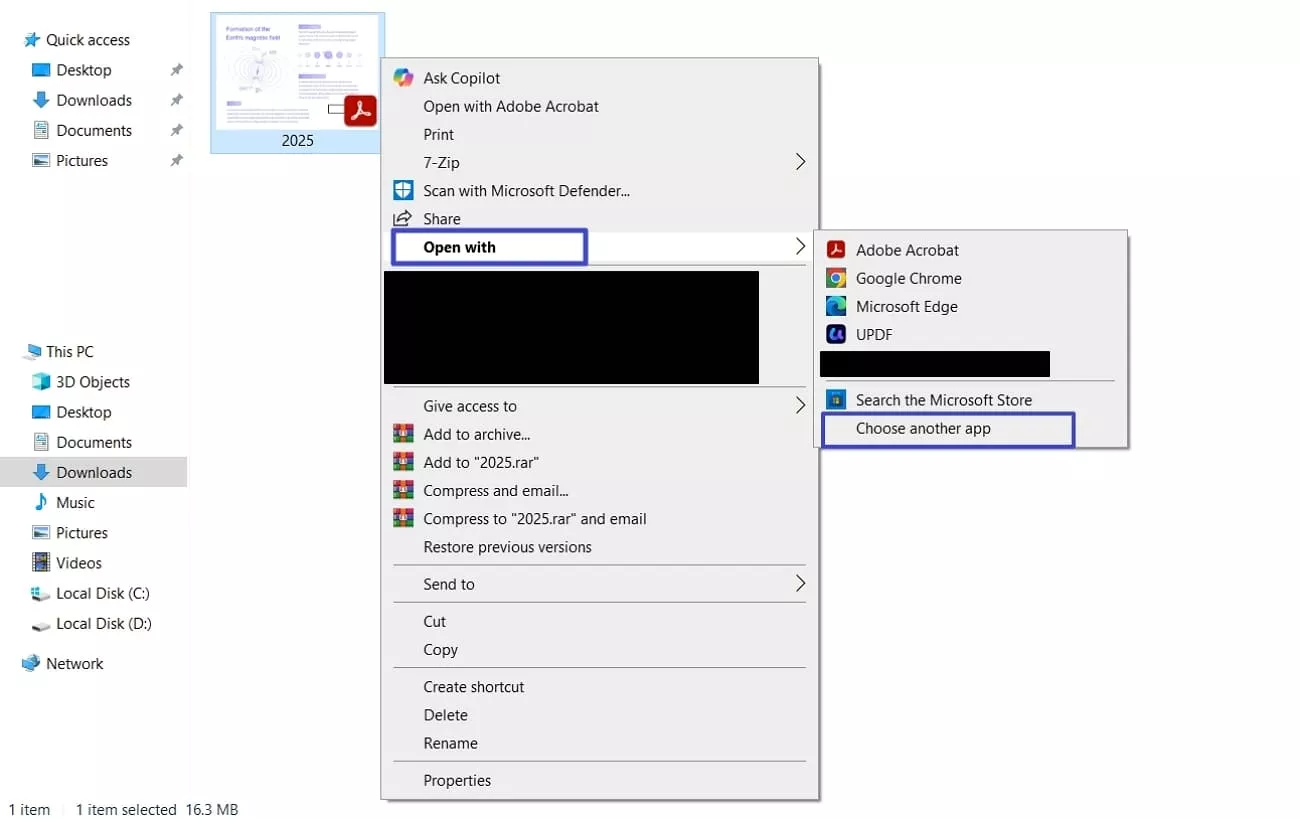Run Scan with Microsoft Defender
1300x819 pixels.
tap(525, 190)
